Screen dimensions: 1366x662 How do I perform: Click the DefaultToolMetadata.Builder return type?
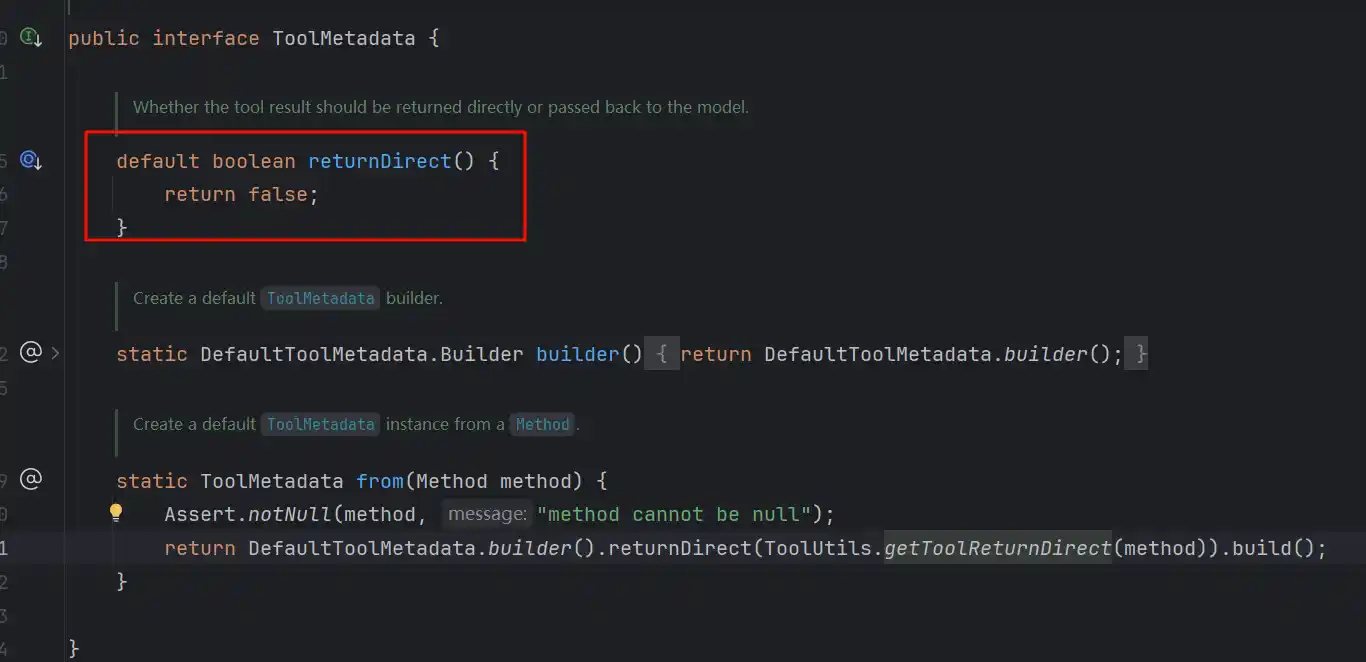coord(361,354)
